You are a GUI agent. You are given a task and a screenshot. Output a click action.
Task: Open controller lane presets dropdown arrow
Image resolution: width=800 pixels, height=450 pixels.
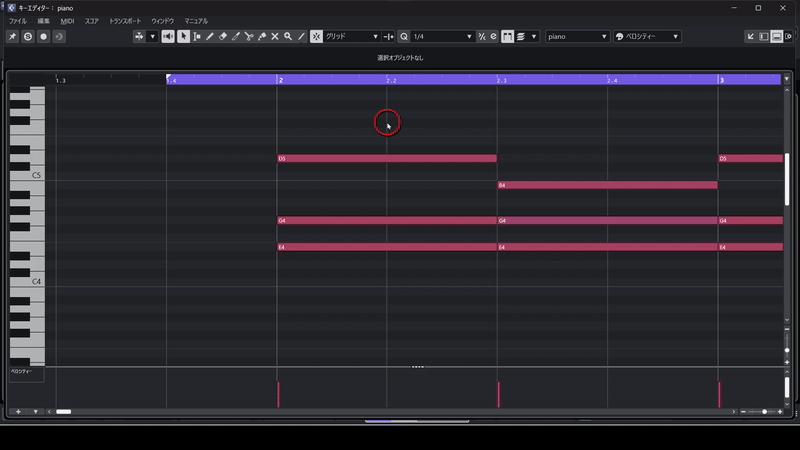35,411
